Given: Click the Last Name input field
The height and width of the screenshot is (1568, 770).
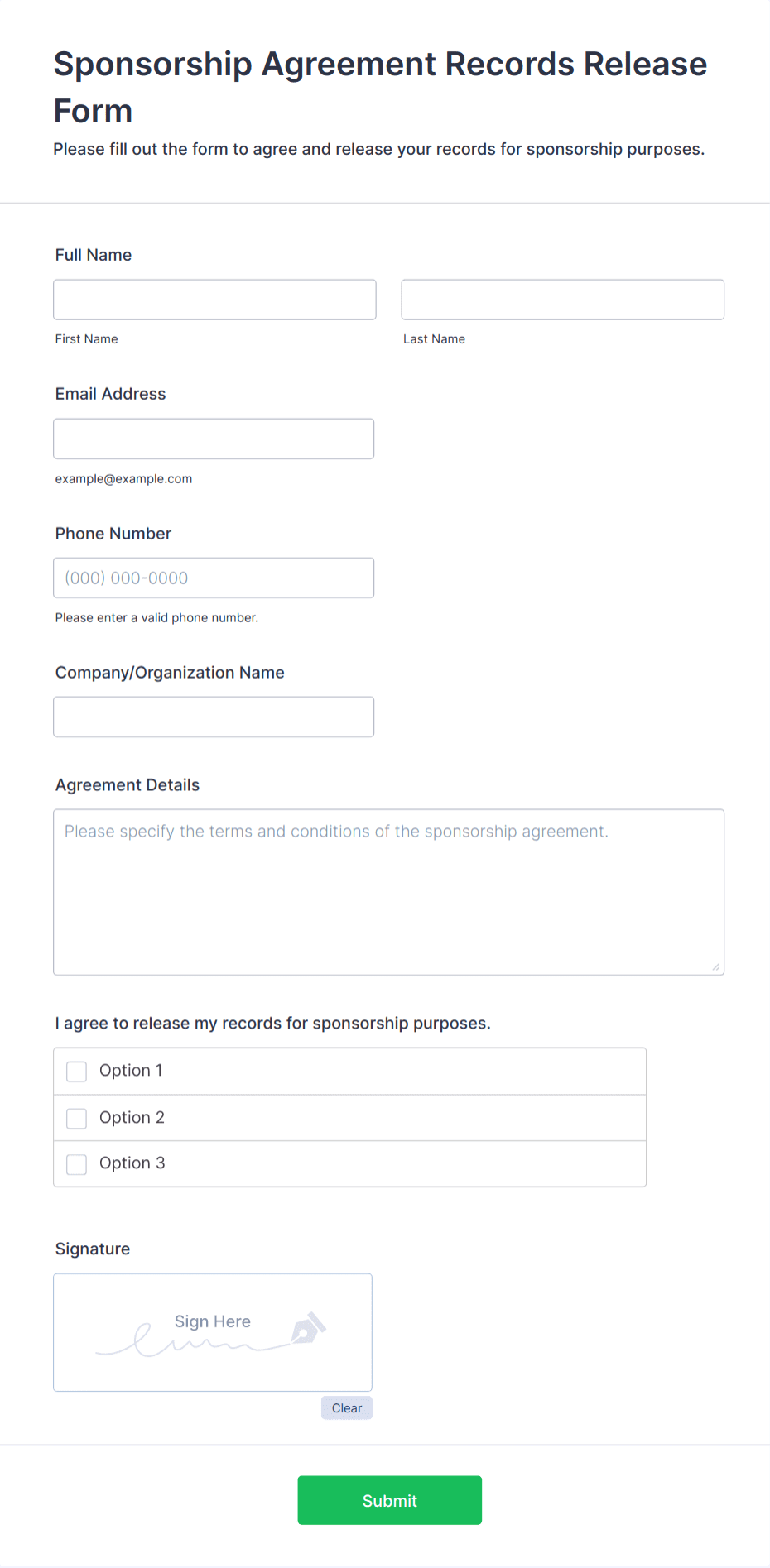Looking at the screenshot, I should pyautogui.click(x=562, y=299).
